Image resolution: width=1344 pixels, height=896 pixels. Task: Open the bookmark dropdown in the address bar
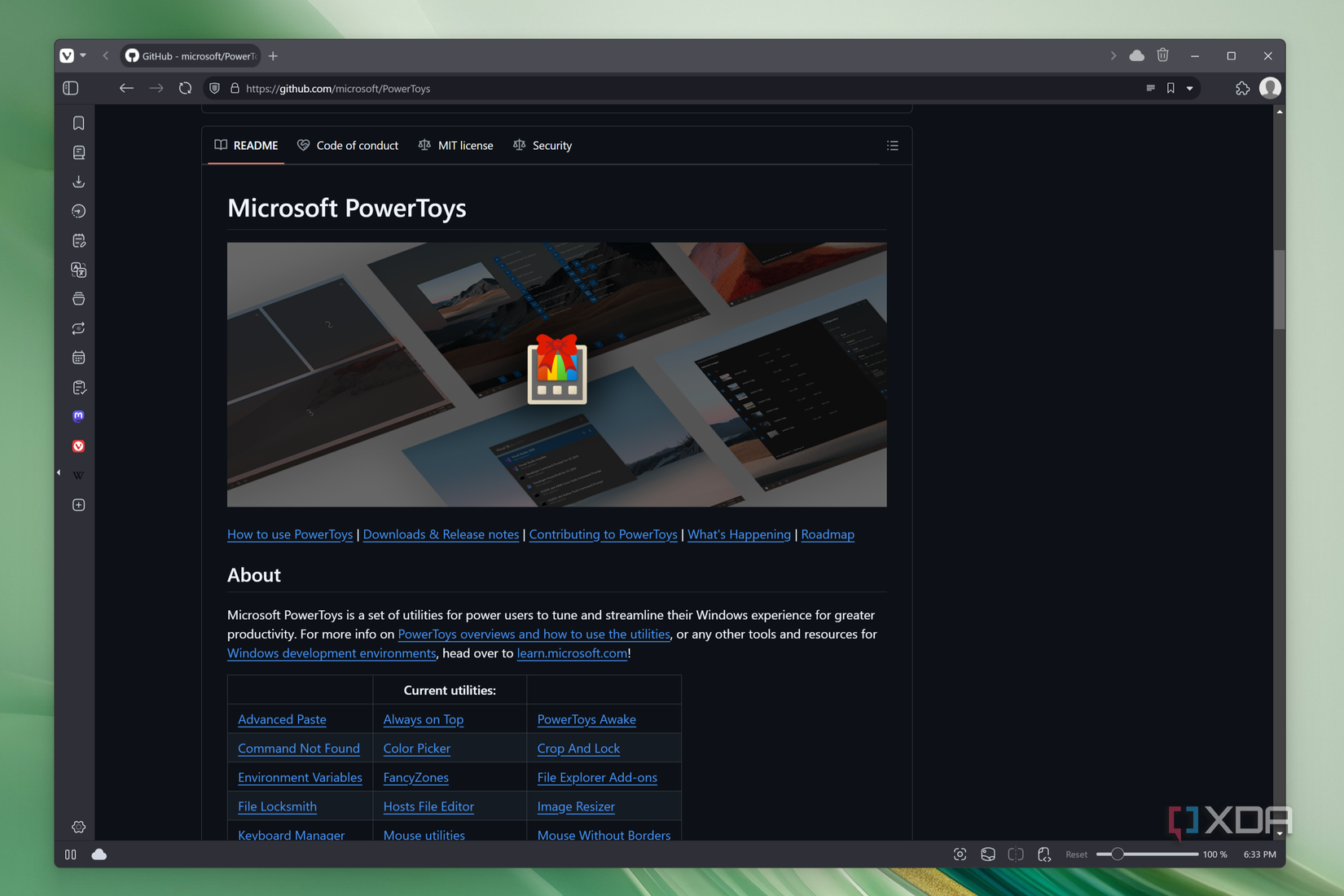click(x=1188, y=88)
